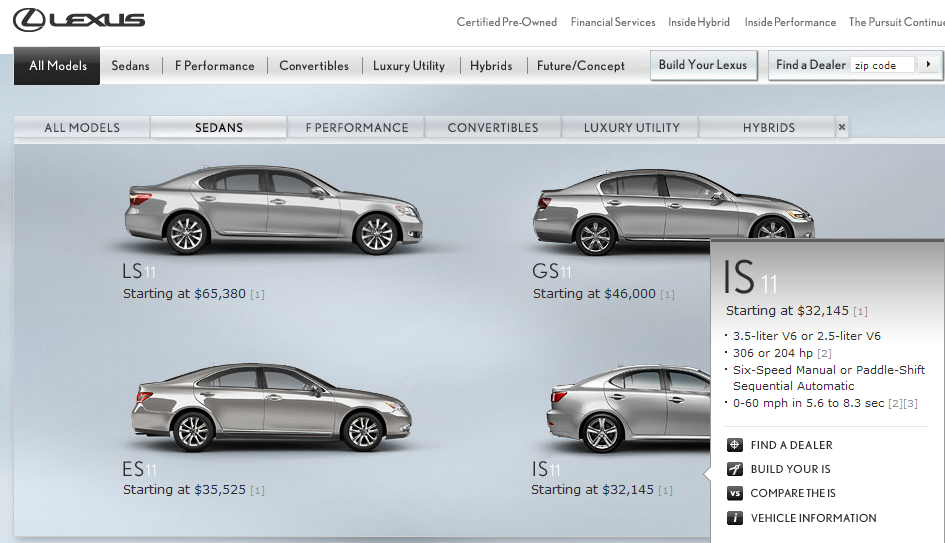Click the Vehicle Information info icon
945x543 pixels.
pos(735,518)
